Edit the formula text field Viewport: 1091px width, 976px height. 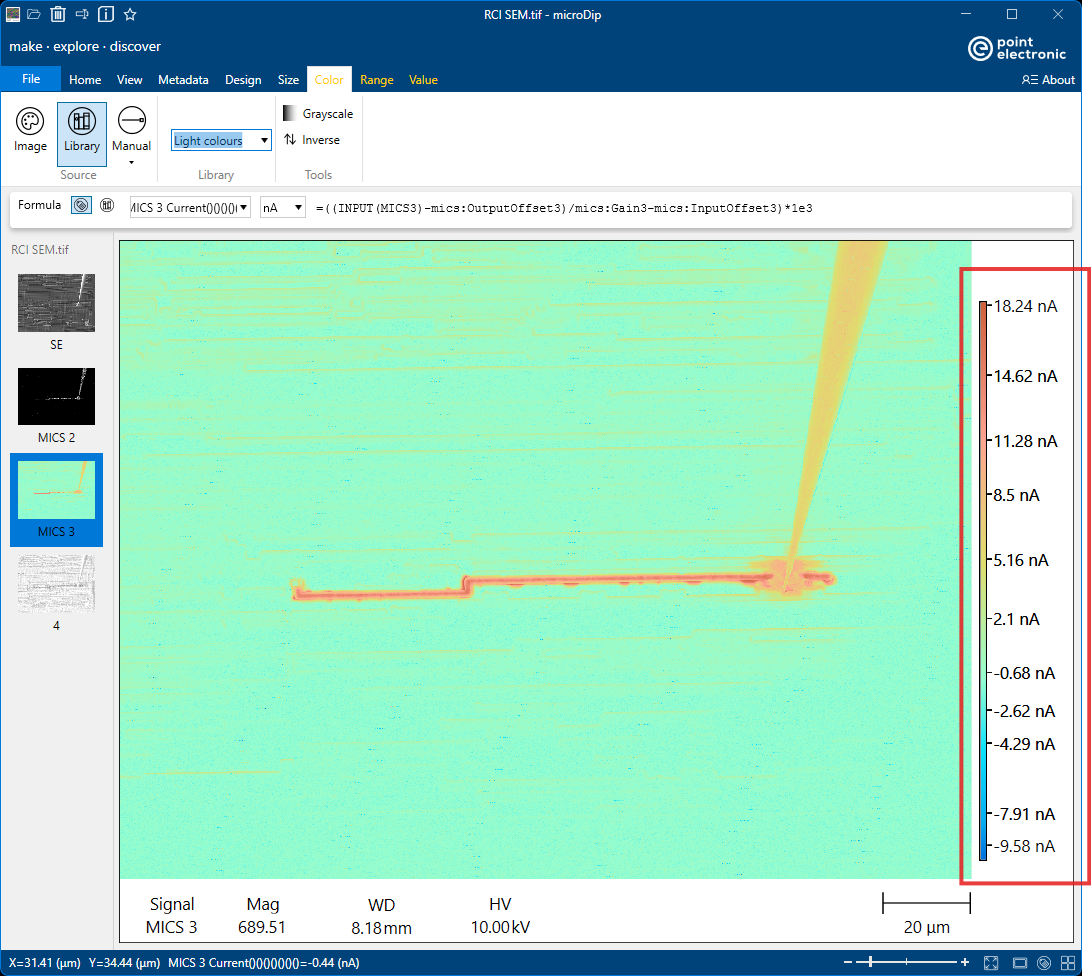564,208
